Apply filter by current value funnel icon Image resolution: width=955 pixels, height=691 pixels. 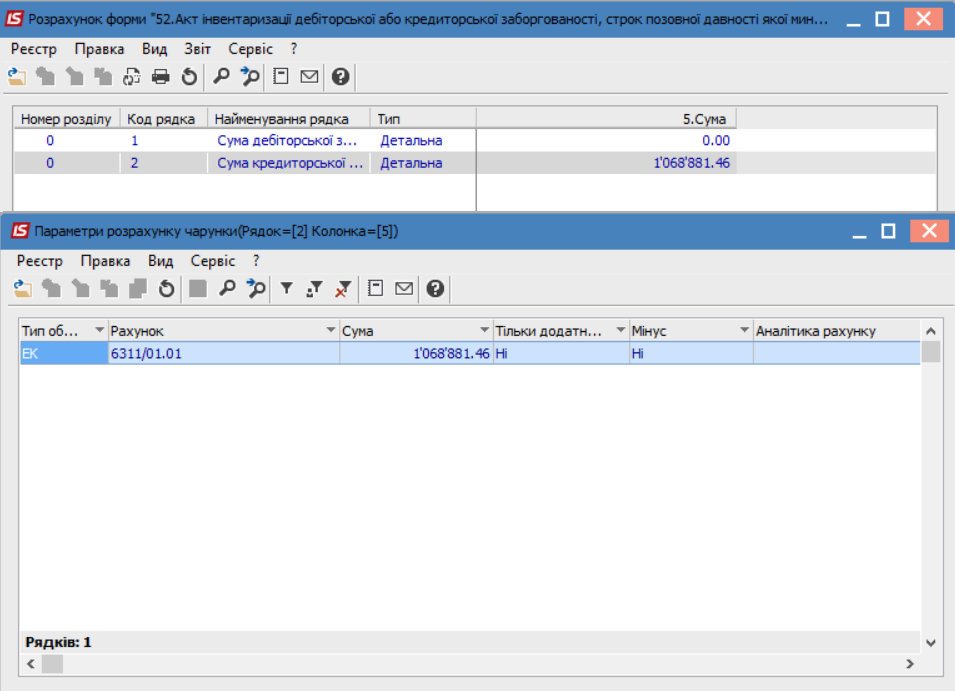click(x=314, y=289)
